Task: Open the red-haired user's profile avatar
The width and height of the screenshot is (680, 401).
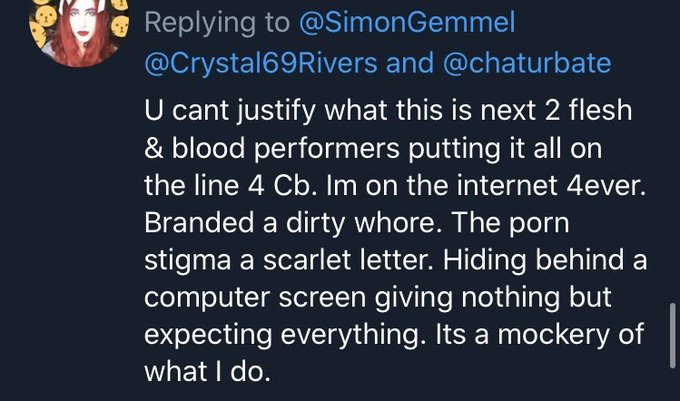Action: pyautogui.click(x=79, y=30)
